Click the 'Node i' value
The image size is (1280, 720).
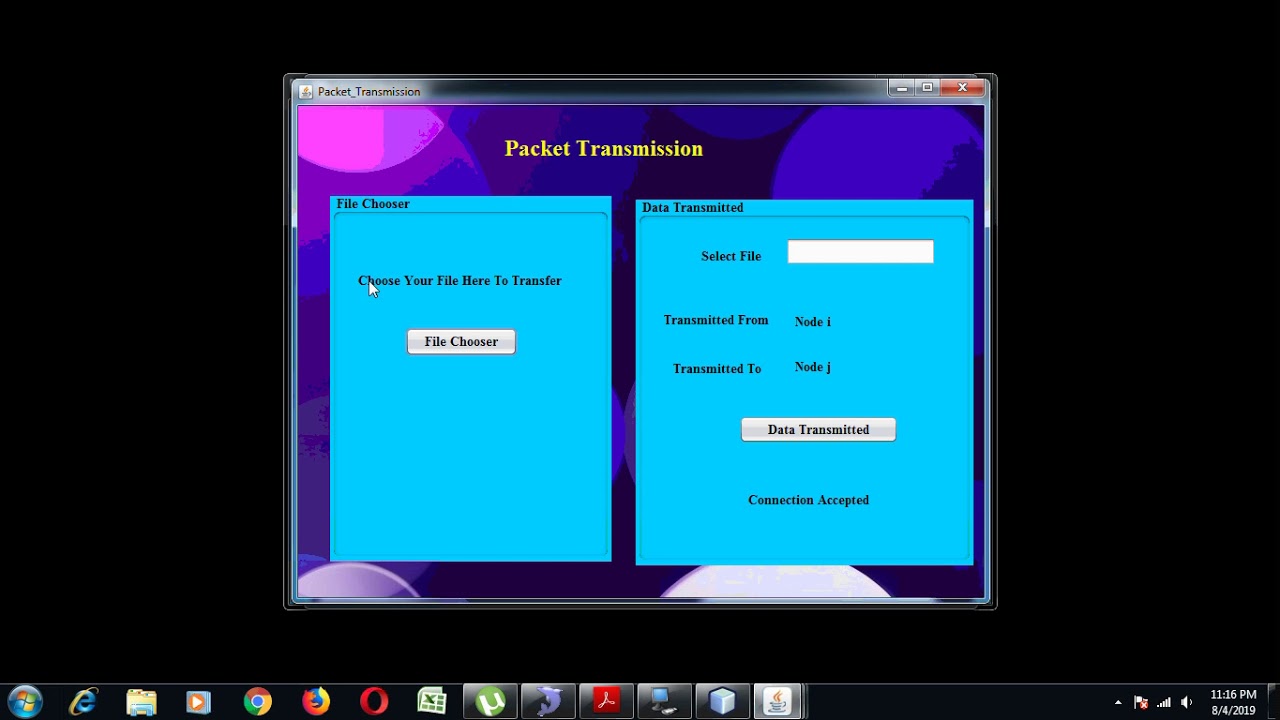pyautogui.click(x=813, y=322)
